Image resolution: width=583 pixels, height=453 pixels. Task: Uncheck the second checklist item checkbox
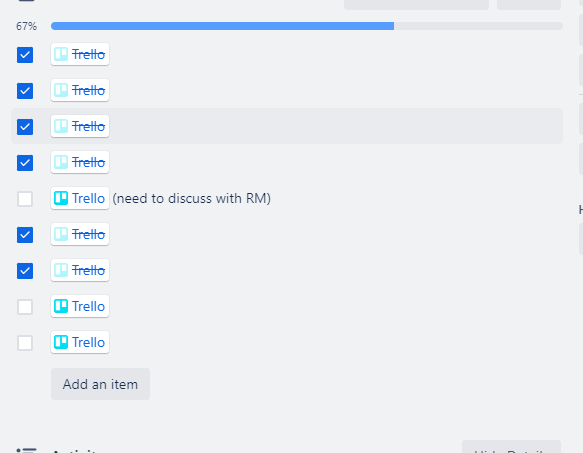25,91
